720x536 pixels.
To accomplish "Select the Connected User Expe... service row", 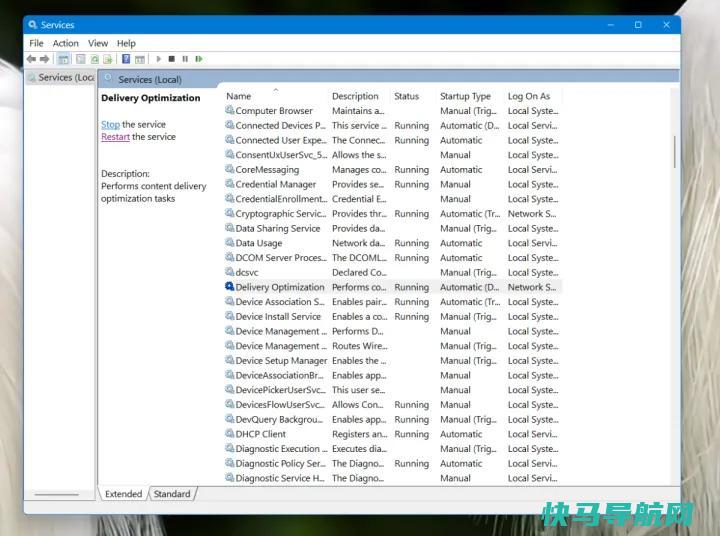I will [x=393, y=140].
